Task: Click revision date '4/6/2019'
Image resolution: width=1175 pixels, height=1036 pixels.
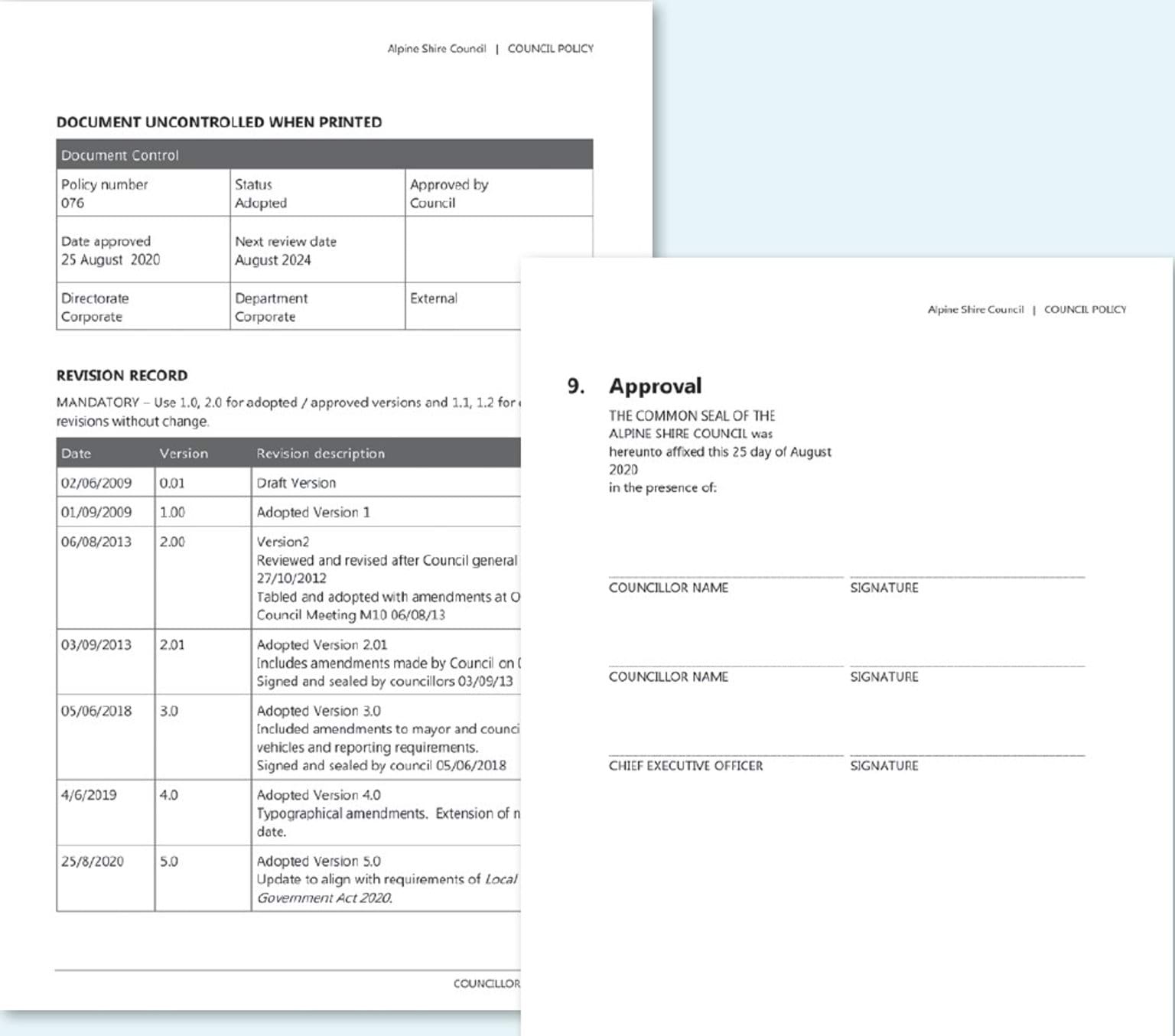Action: pos(89,795)
